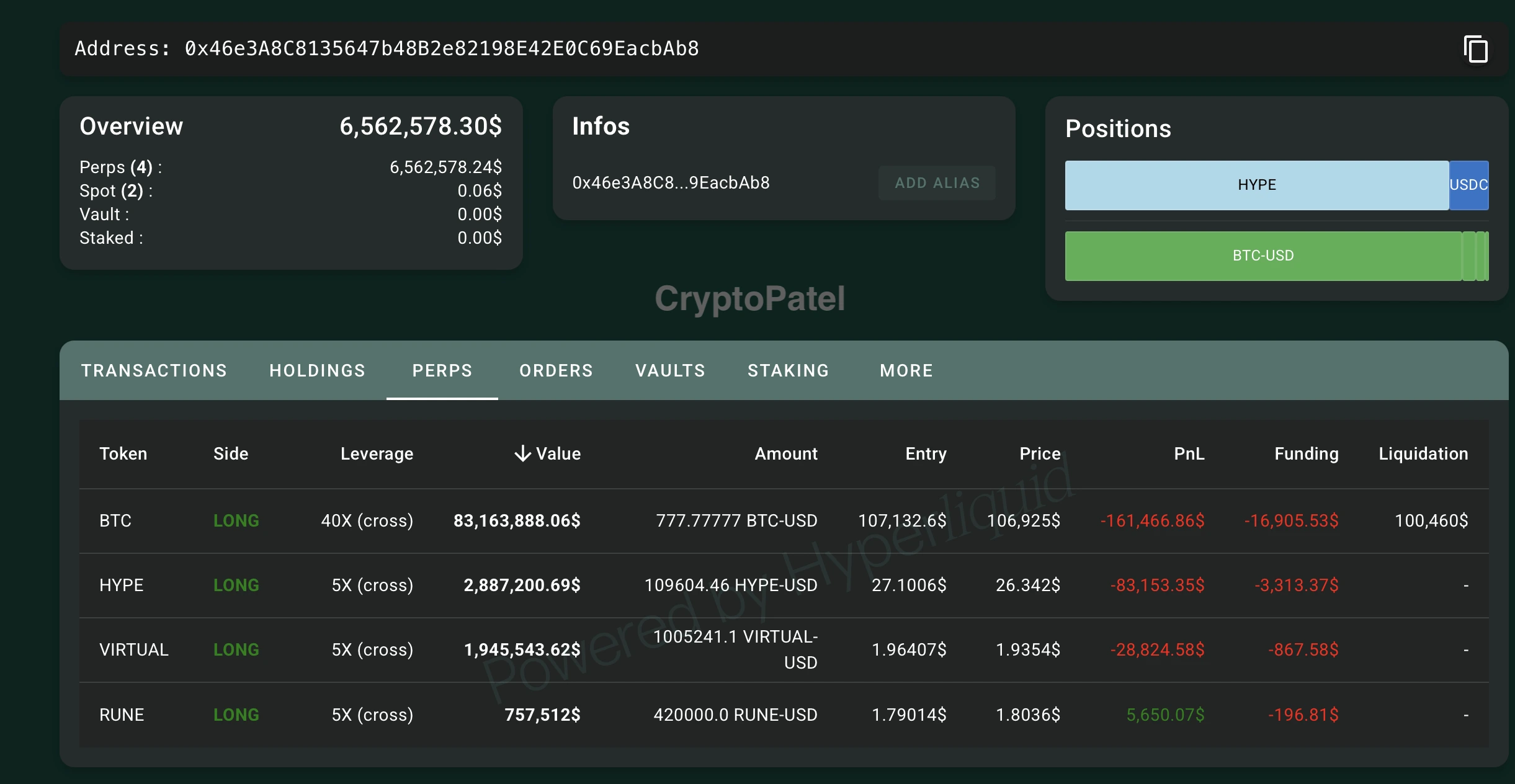Open the TRANSACTIONS tab
1515x784 pixels.
[154, 370]
